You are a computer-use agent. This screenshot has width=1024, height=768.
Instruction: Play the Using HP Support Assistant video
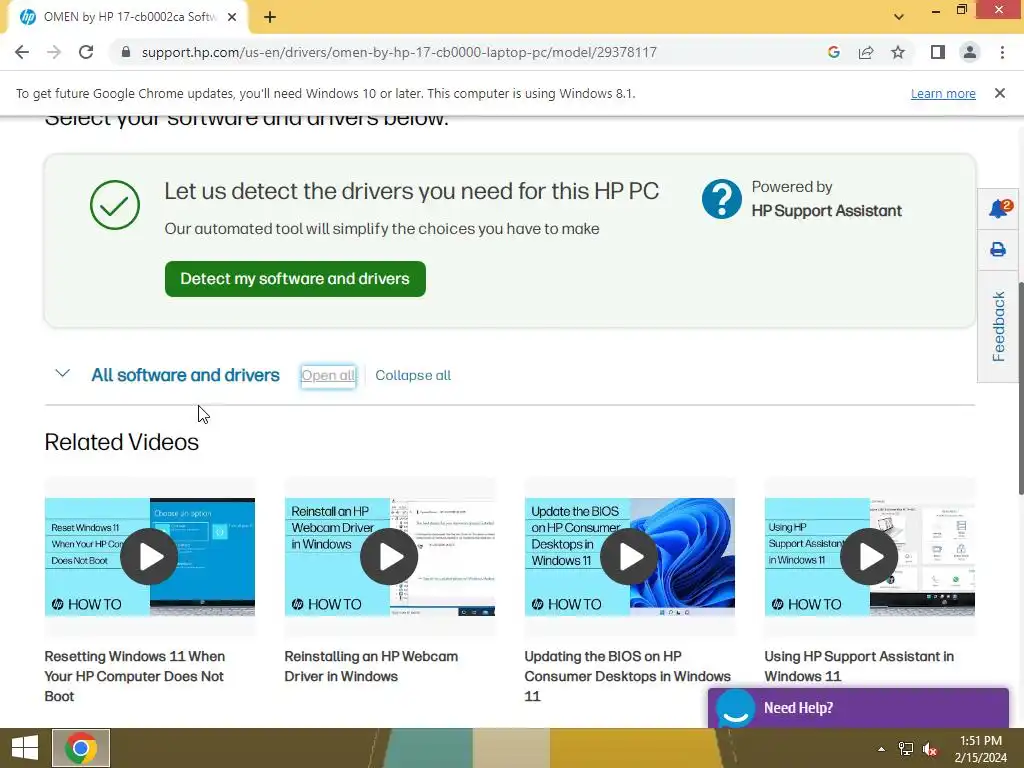pyautogui.click(x=870, y=556)
